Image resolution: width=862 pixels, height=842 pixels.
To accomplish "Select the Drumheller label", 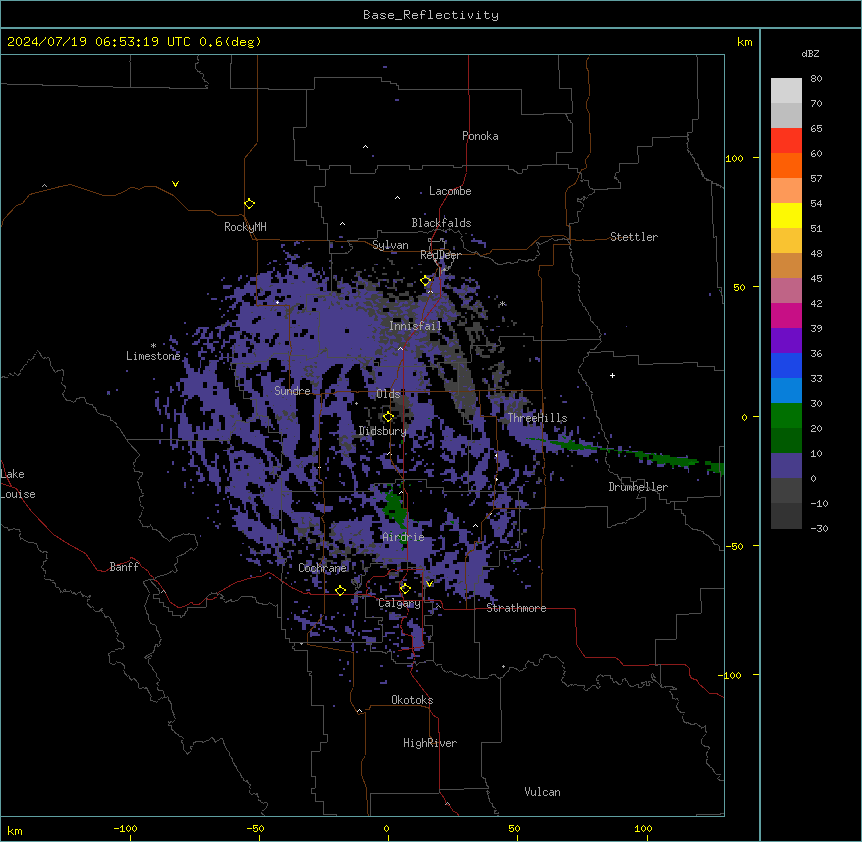I will point(638,487).
